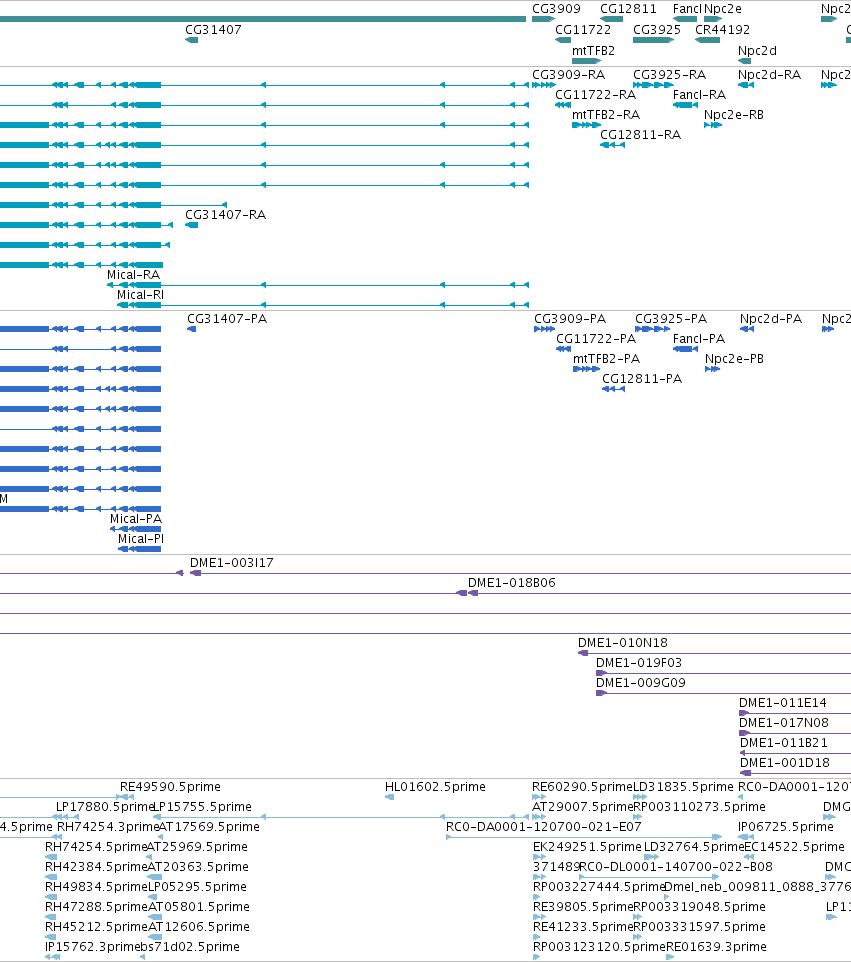Select the CG11722-RA transcript

point(563,105)
